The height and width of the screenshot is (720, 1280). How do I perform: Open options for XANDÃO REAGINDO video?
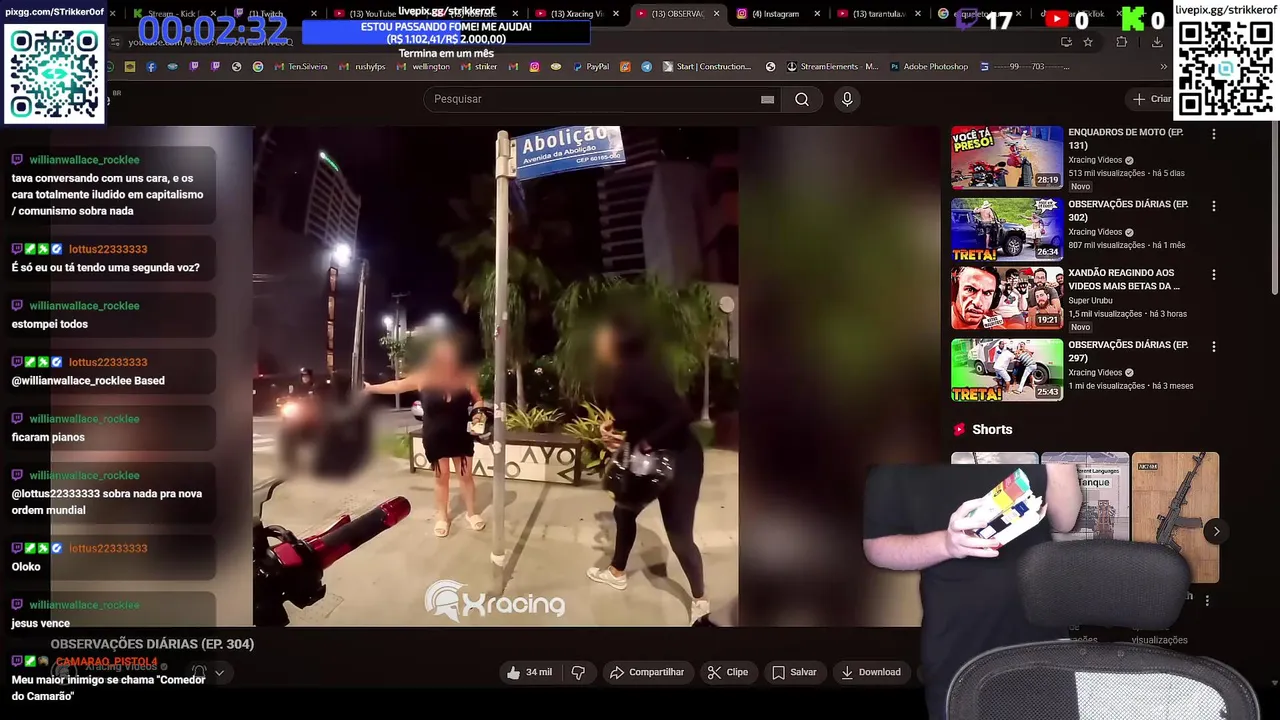1214,274
